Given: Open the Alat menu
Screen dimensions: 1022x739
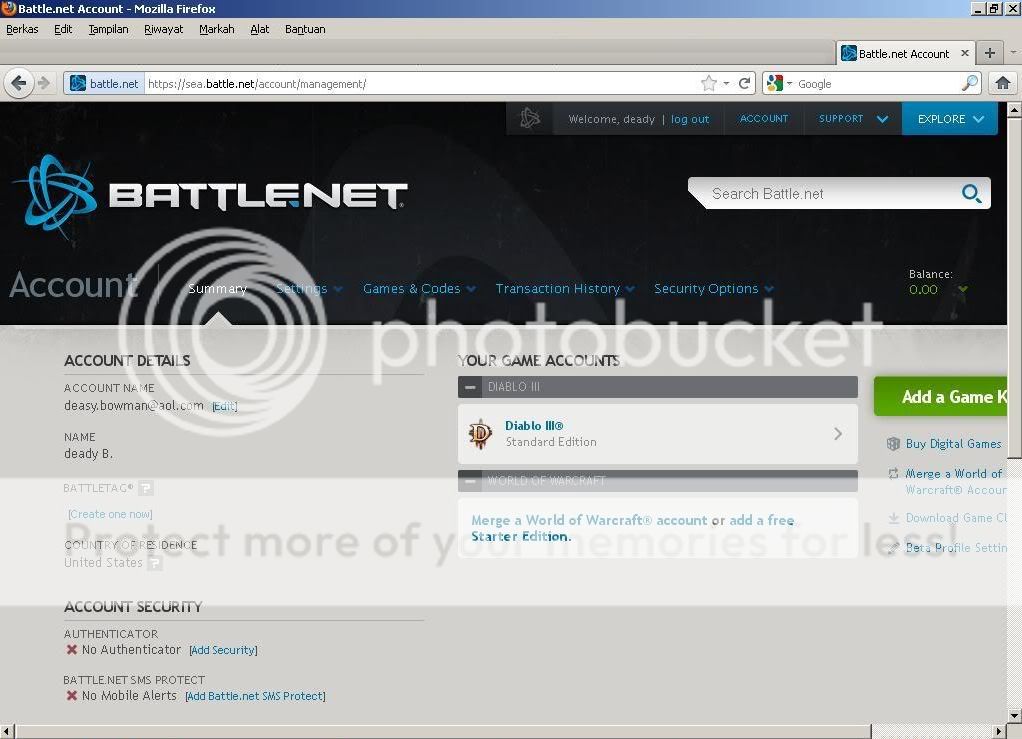Looking at the screenshot, I should [259, 29].
